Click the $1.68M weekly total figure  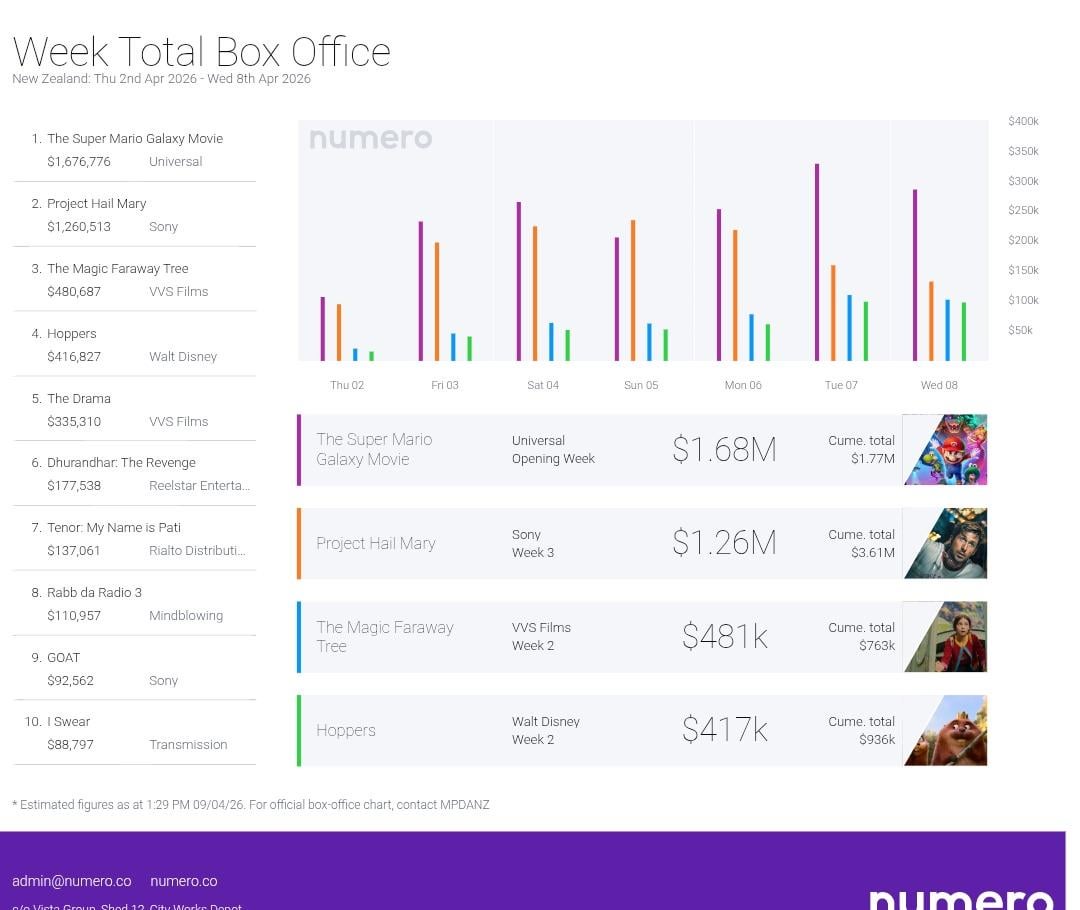(724, 450)
